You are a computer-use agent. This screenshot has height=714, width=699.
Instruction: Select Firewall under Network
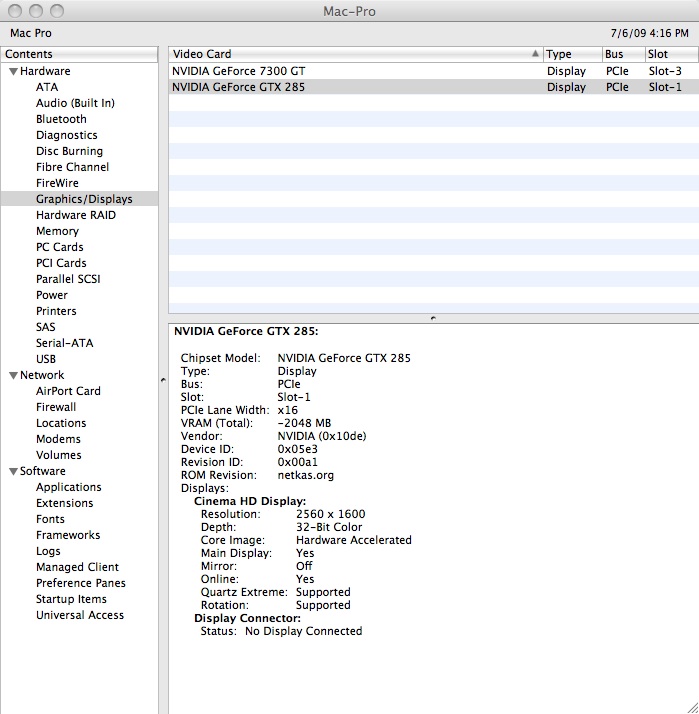[x=56, y=407]
